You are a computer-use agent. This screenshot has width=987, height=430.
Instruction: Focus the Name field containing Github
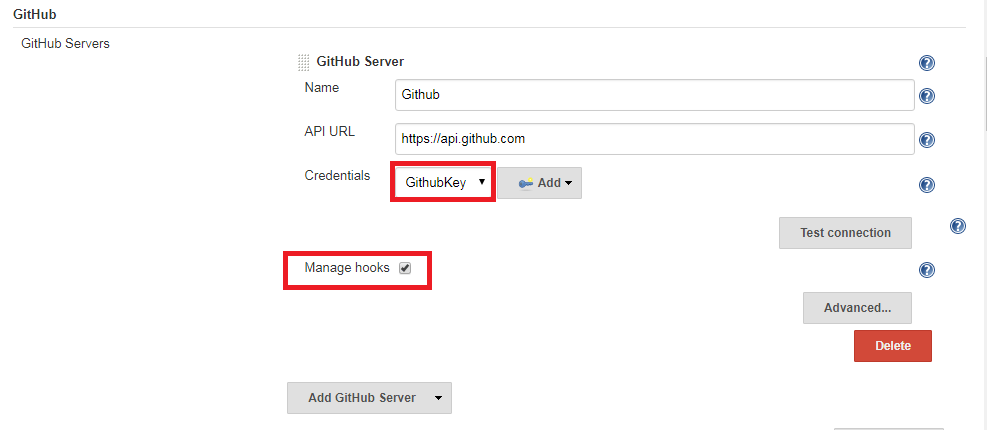pos(655,95)
